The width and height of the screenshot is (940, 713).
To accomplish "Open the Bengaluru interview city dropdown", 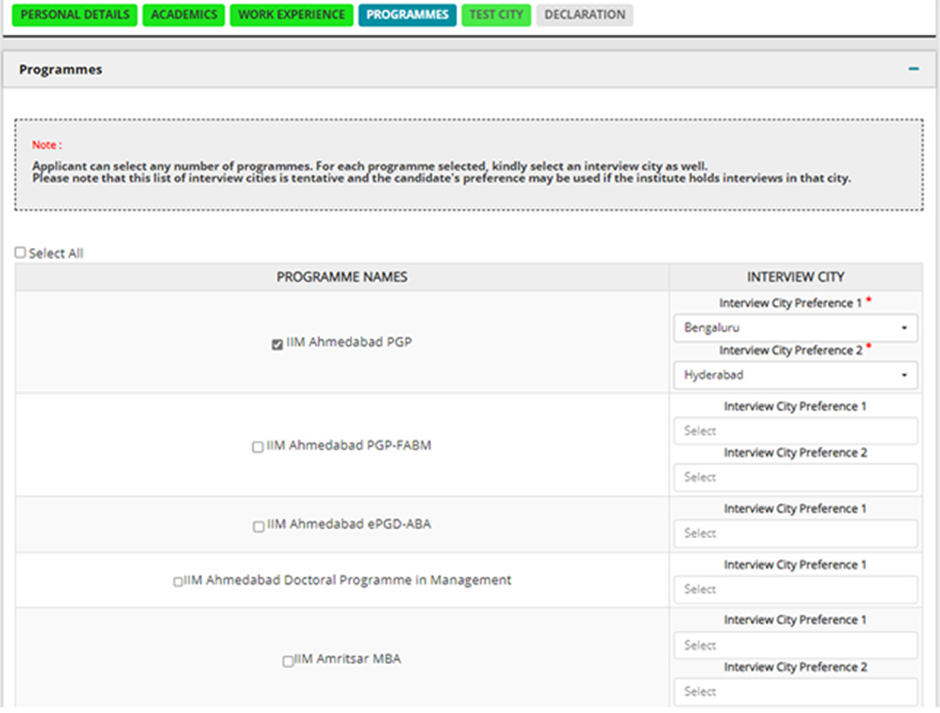I will click(795, 327).
